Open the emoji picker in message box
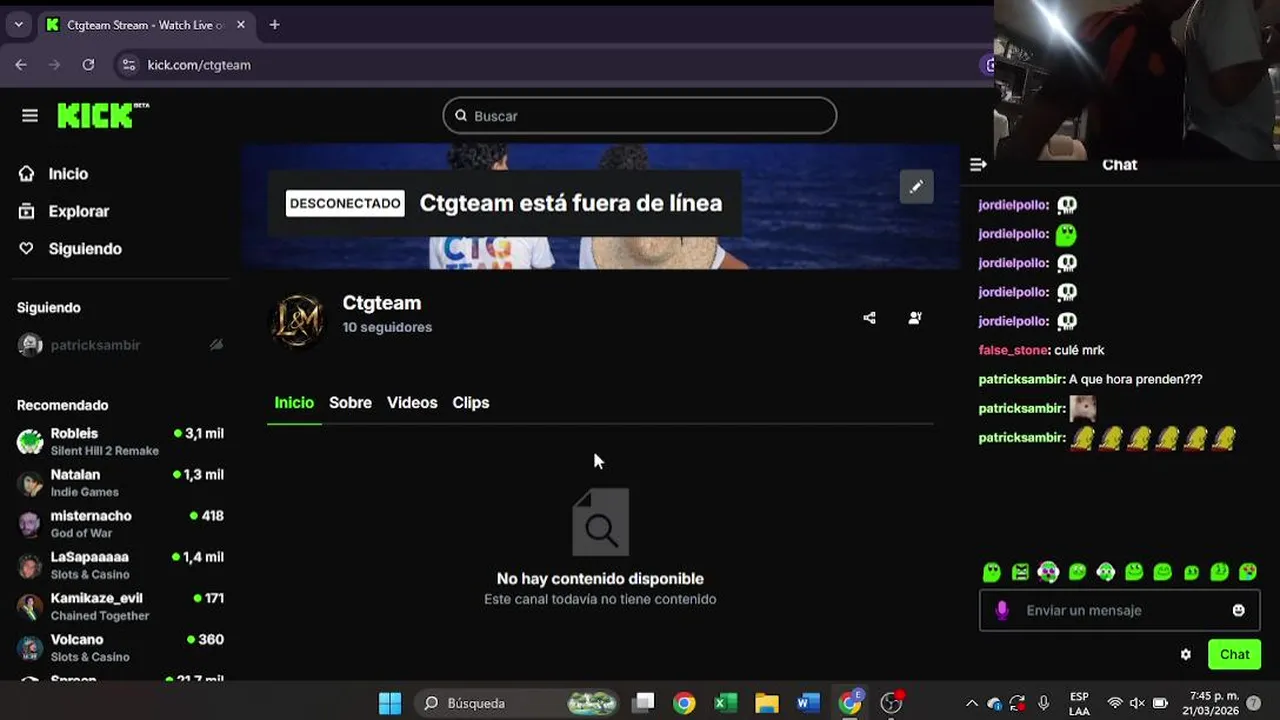Screen dimensions: 1280x720 click(1238, 610)
